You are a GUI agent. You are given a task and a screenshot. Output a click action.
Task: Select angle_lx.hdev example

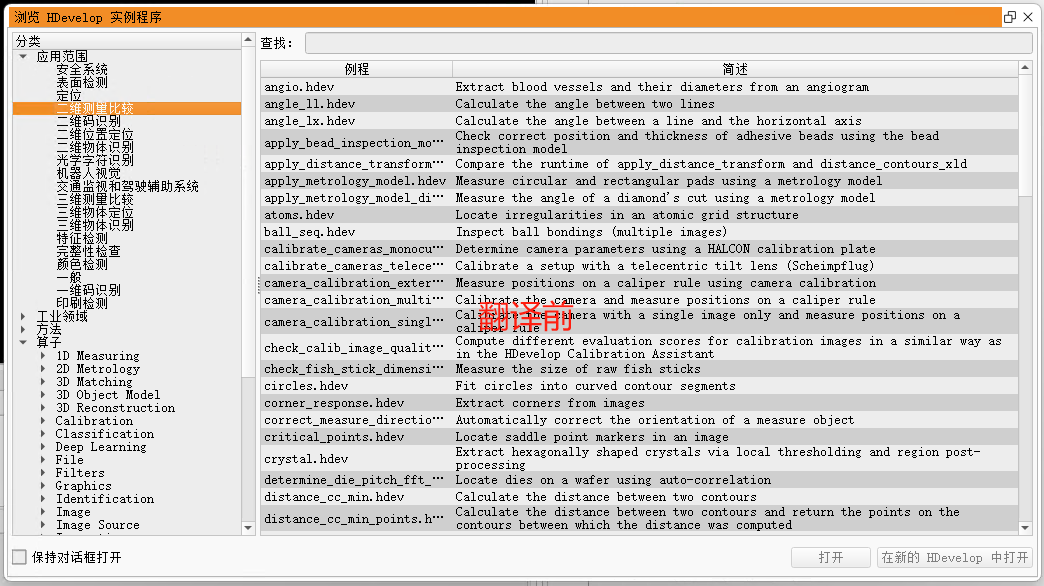pyautogui.click(x=639, y=121)
